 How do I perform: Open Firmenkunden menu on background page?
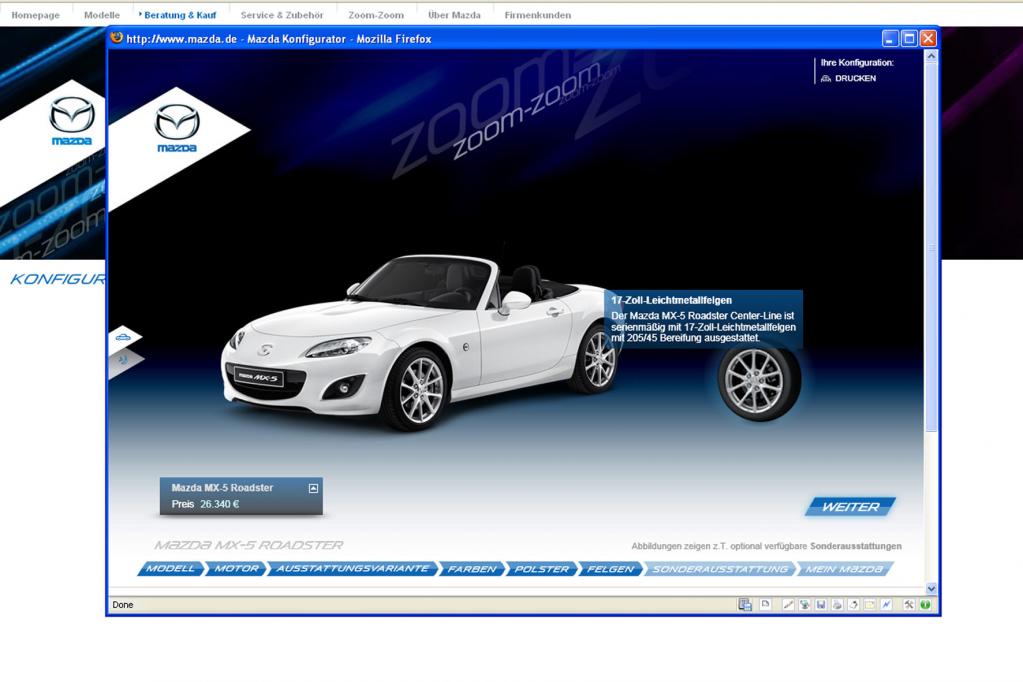[x=538, y=15]
